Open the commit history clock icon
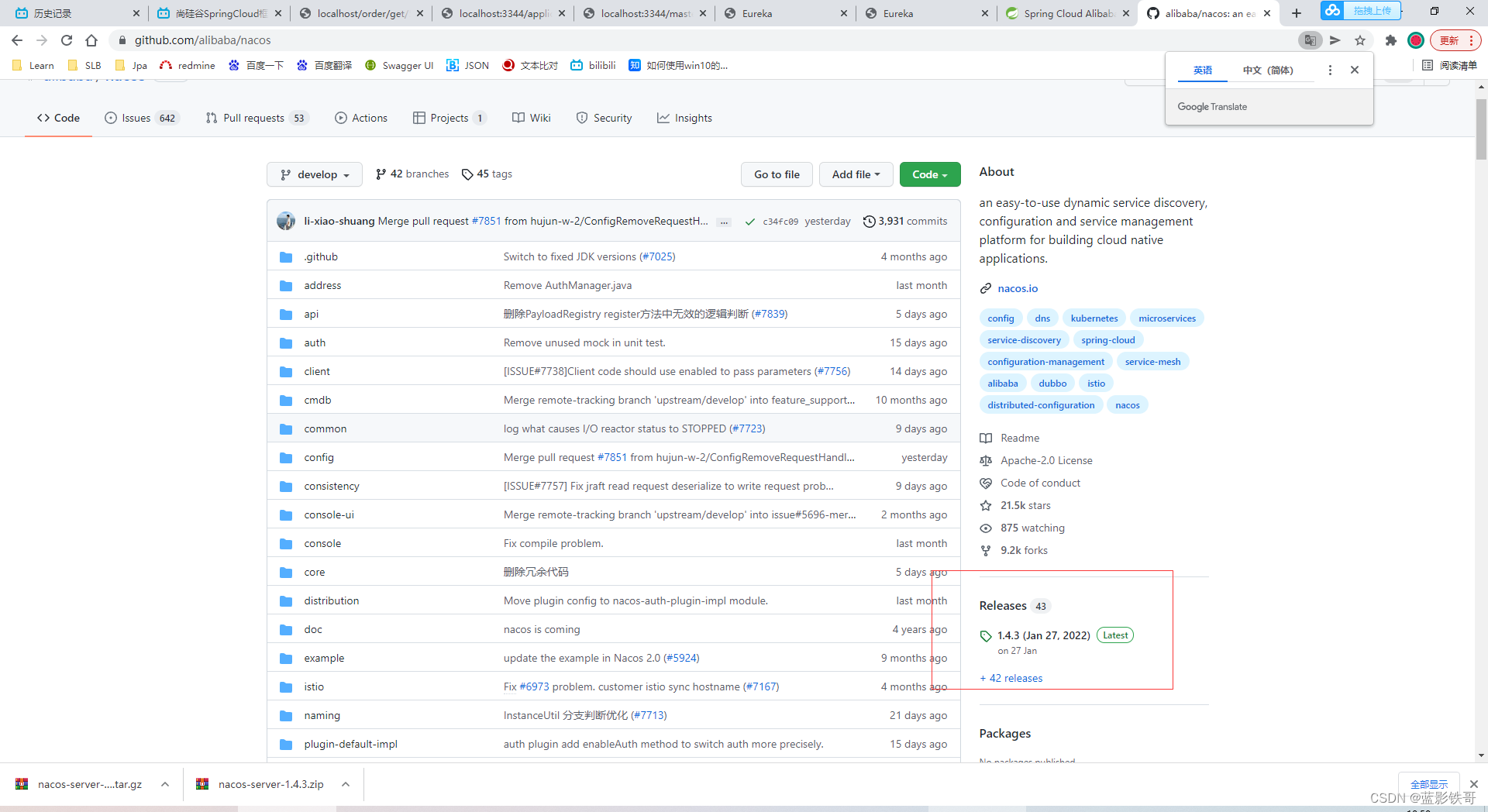 [x=870, y=222]
